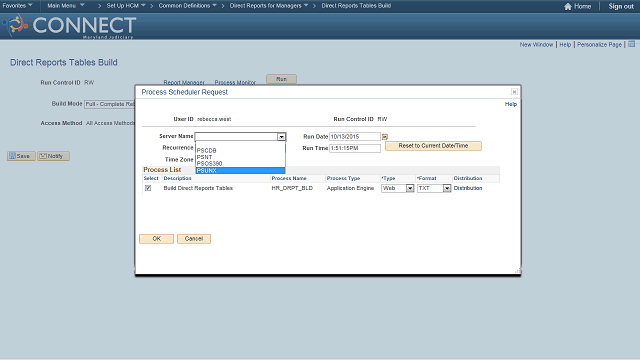Choose PSNT in the server list
This screenshot has height=360, width=640.
click(240, 157)
